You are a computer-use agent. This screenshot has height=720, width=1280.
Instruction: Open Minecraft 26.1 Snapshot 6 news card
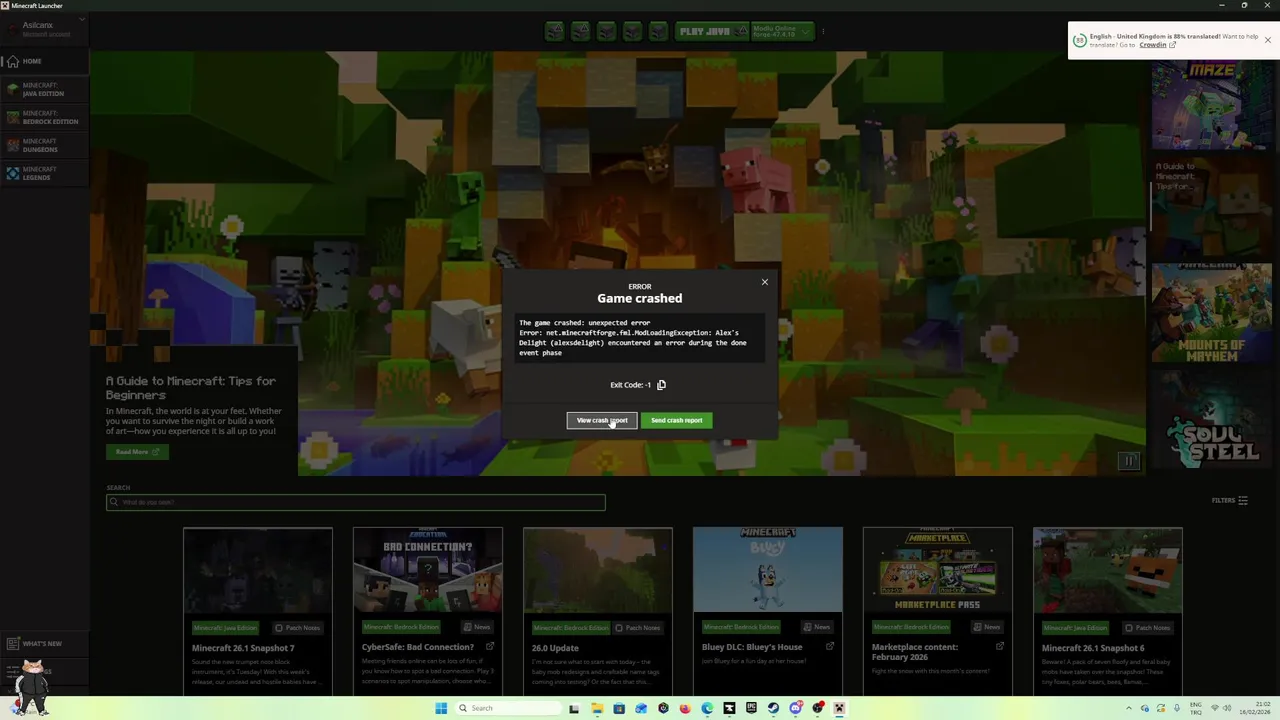coord(1108,610)
